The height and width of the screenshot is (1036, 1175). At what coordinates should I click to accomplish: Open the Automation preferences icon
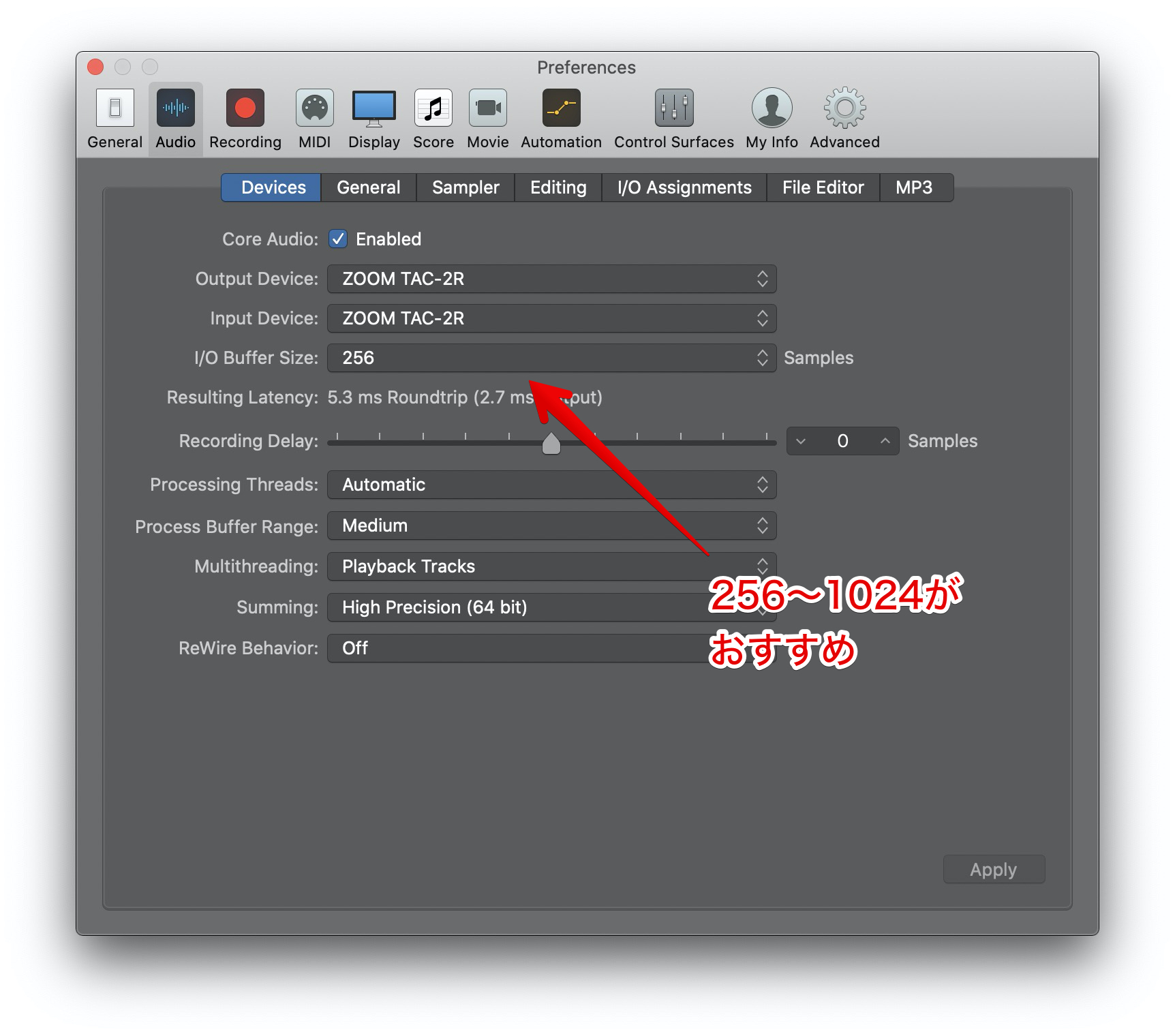561,109
